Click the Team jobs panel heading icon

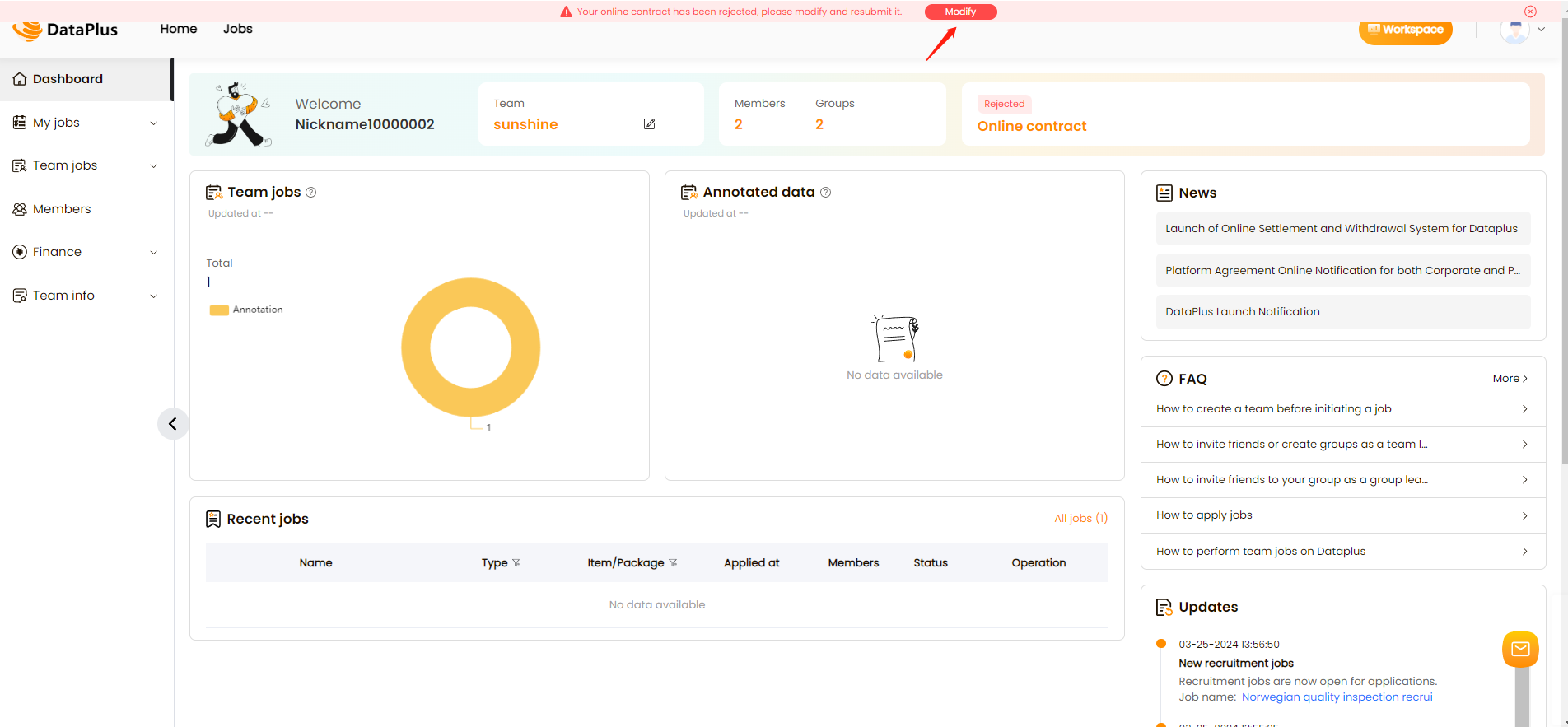pyautogui.click(x=213, y=193)
